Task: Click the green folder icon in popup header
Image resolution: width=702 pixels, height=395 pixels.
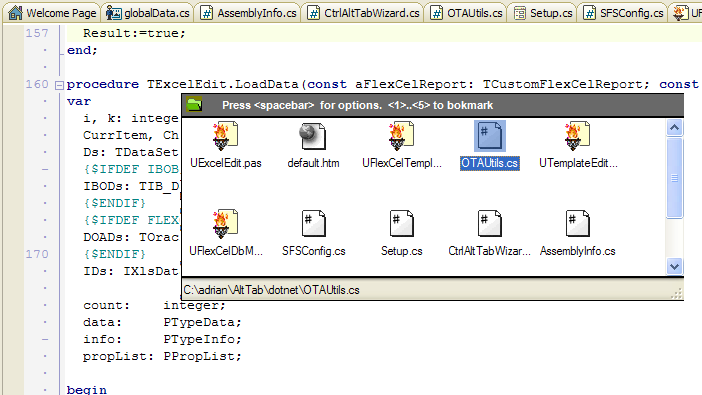Action: point(194,105)
